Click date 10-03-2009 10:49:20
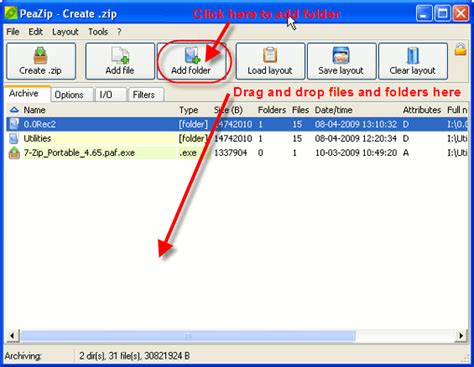 click(356, 153)
